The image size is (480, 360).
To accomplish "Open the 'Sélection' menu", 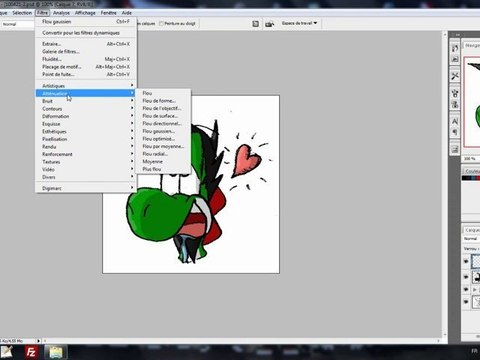I will (x=22, y=13).
